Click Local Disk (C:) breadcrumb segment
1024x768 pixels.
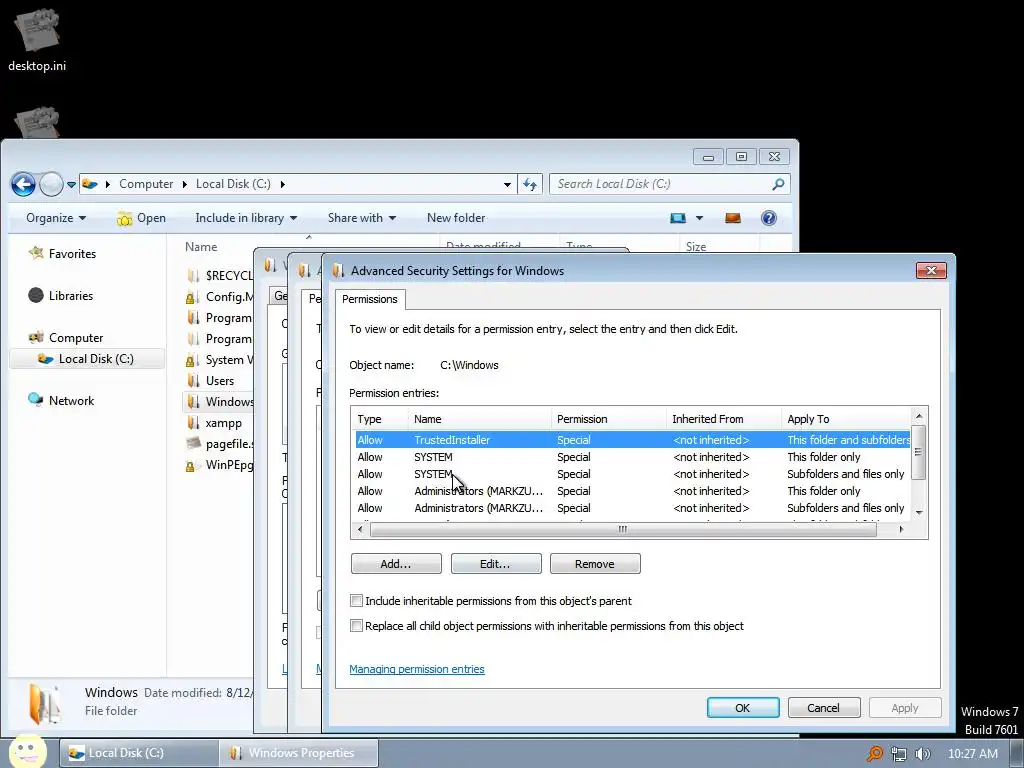(233, 184)
